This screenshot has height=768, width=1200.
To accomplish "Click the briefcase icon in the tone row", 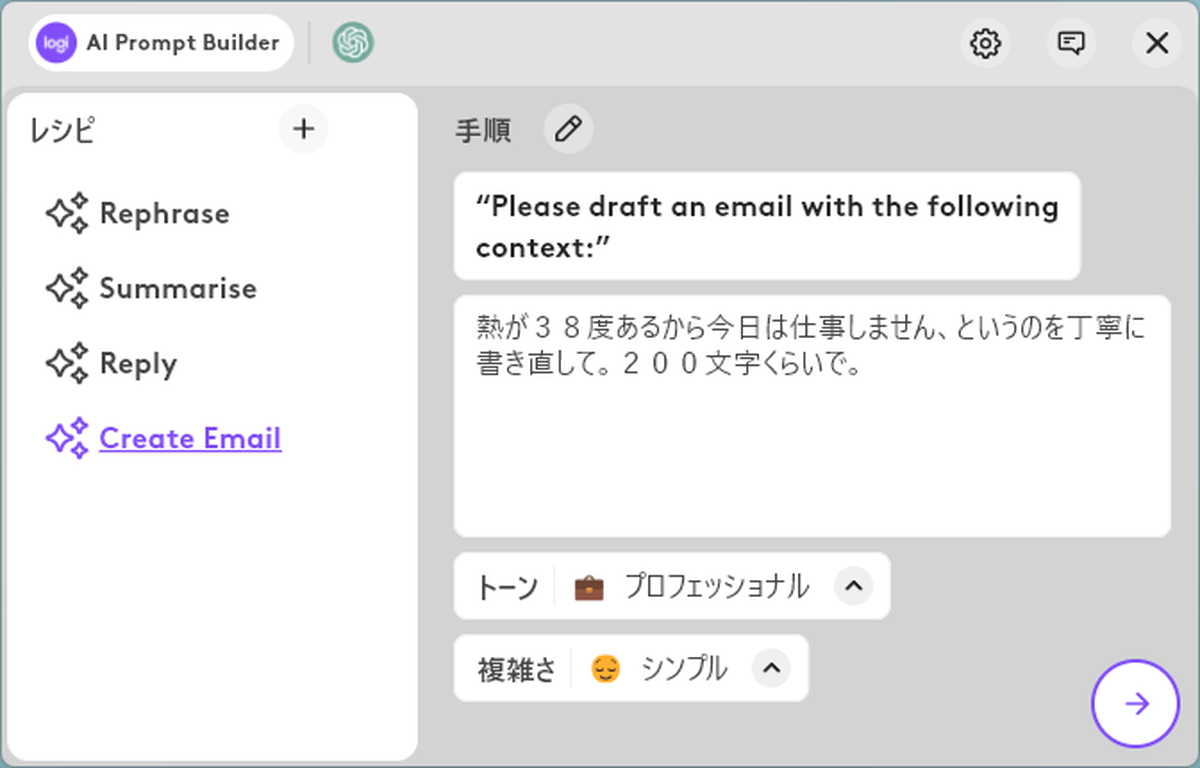I will pos(589,587).
